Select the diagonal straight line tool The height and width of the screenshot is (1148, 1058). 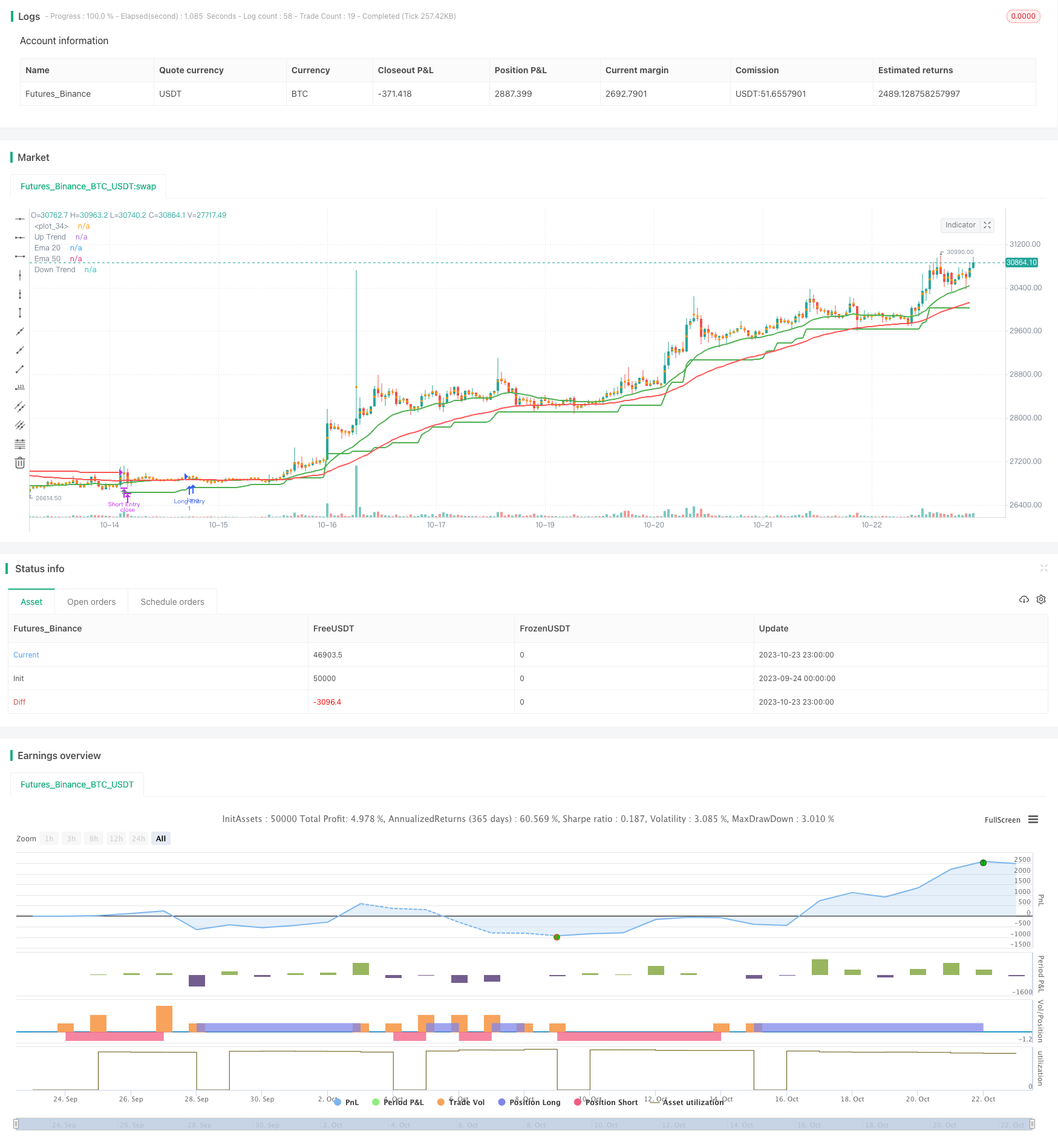tap(20, 331)
